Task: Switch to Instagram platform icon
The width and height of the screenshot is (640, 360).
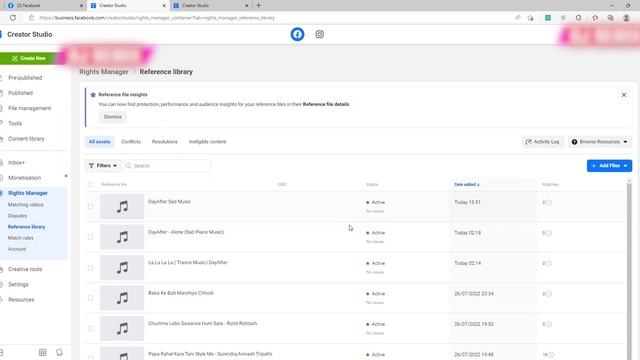Action: coord(320,34)
